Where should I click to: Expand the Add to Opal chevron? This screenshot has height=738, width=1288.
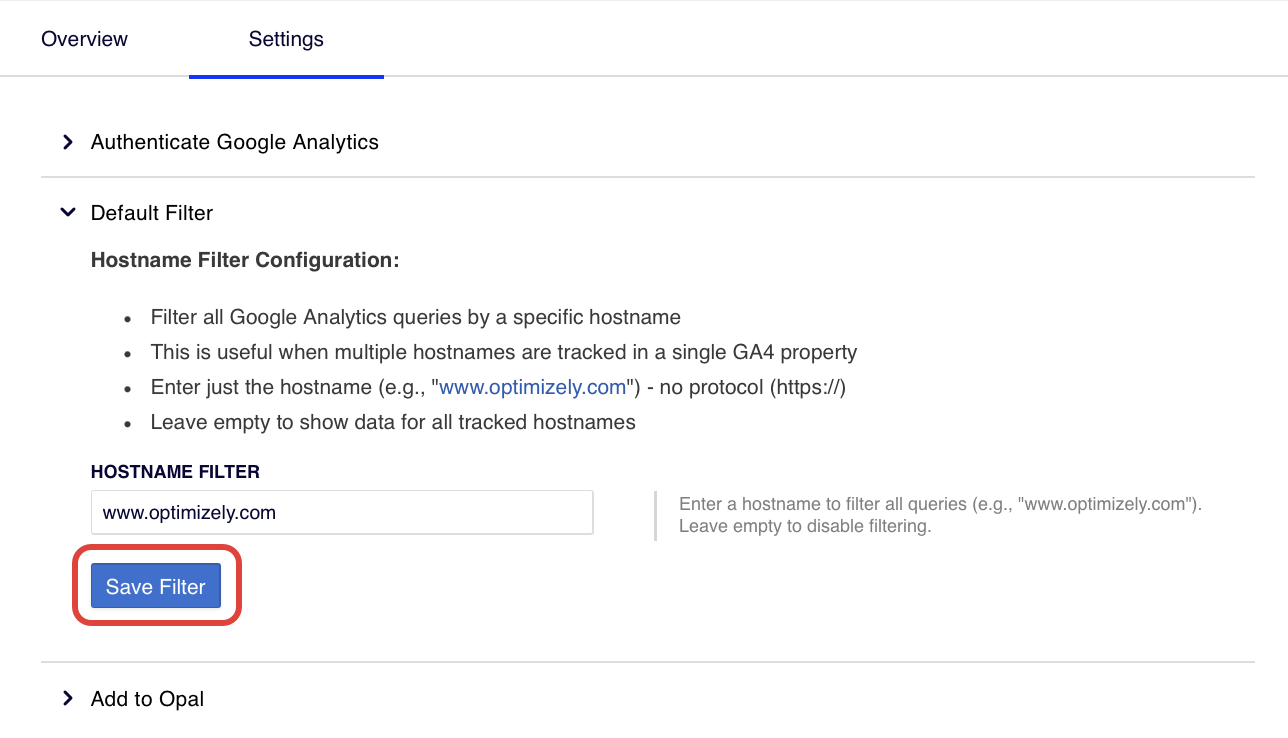[68, 699]
